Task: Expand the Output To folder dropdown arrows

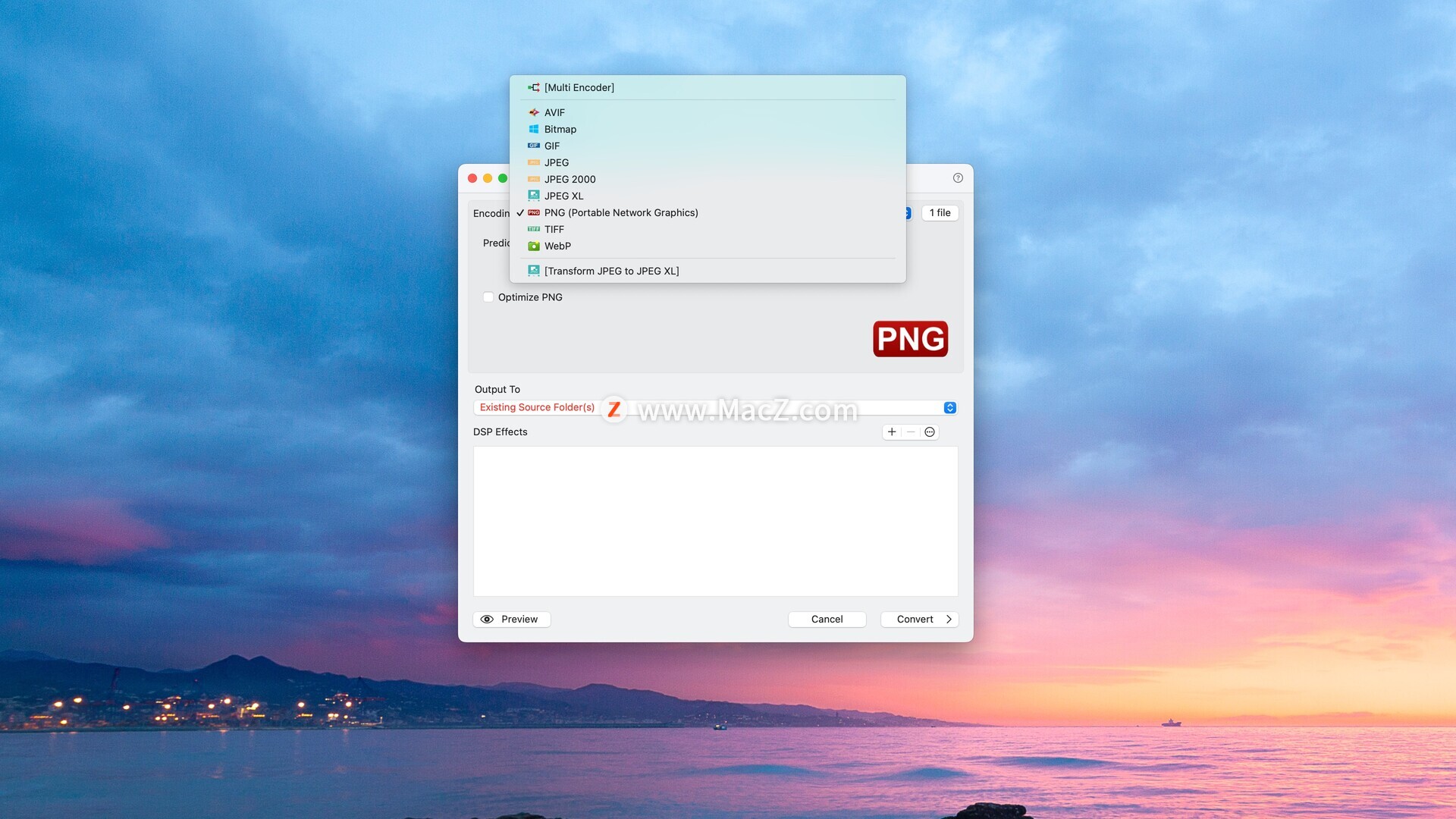Action: point(949,408)
